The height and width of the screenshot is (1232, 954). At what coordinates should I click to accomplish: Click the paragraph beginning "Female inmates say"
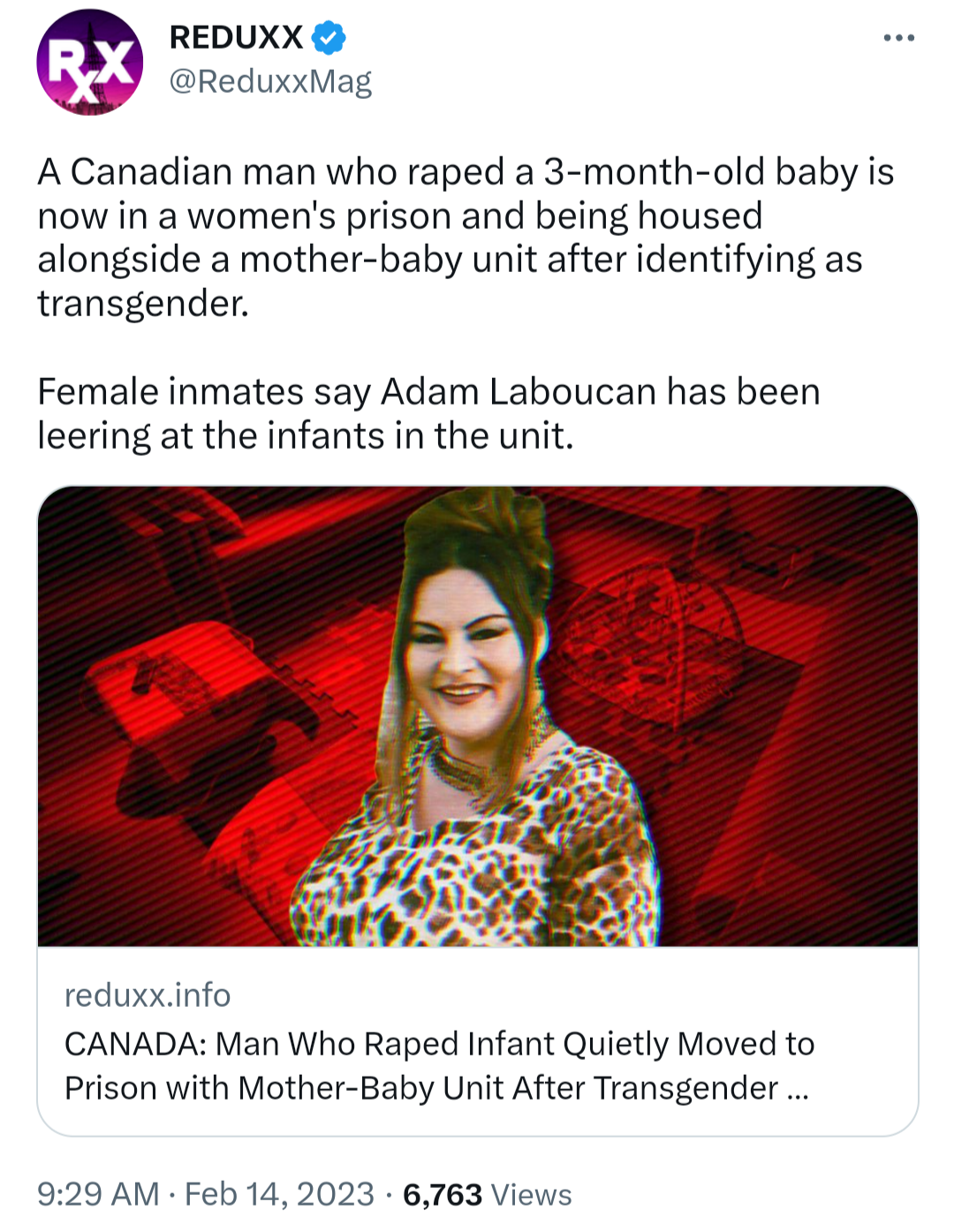click(428, 413)
